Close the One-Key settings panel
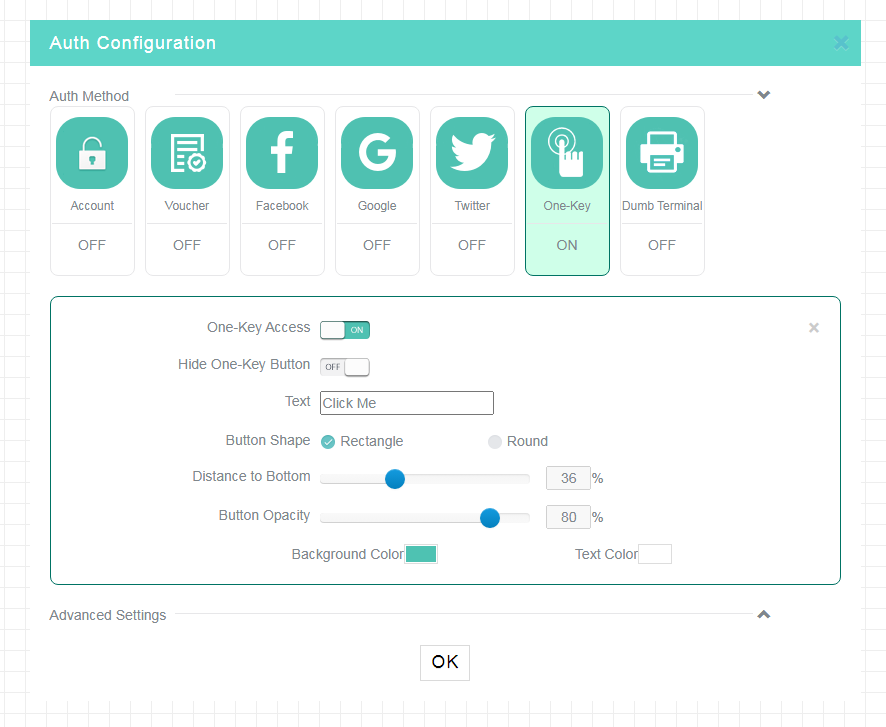The width and height of the screenshot is (886, 727). point(814,328)
